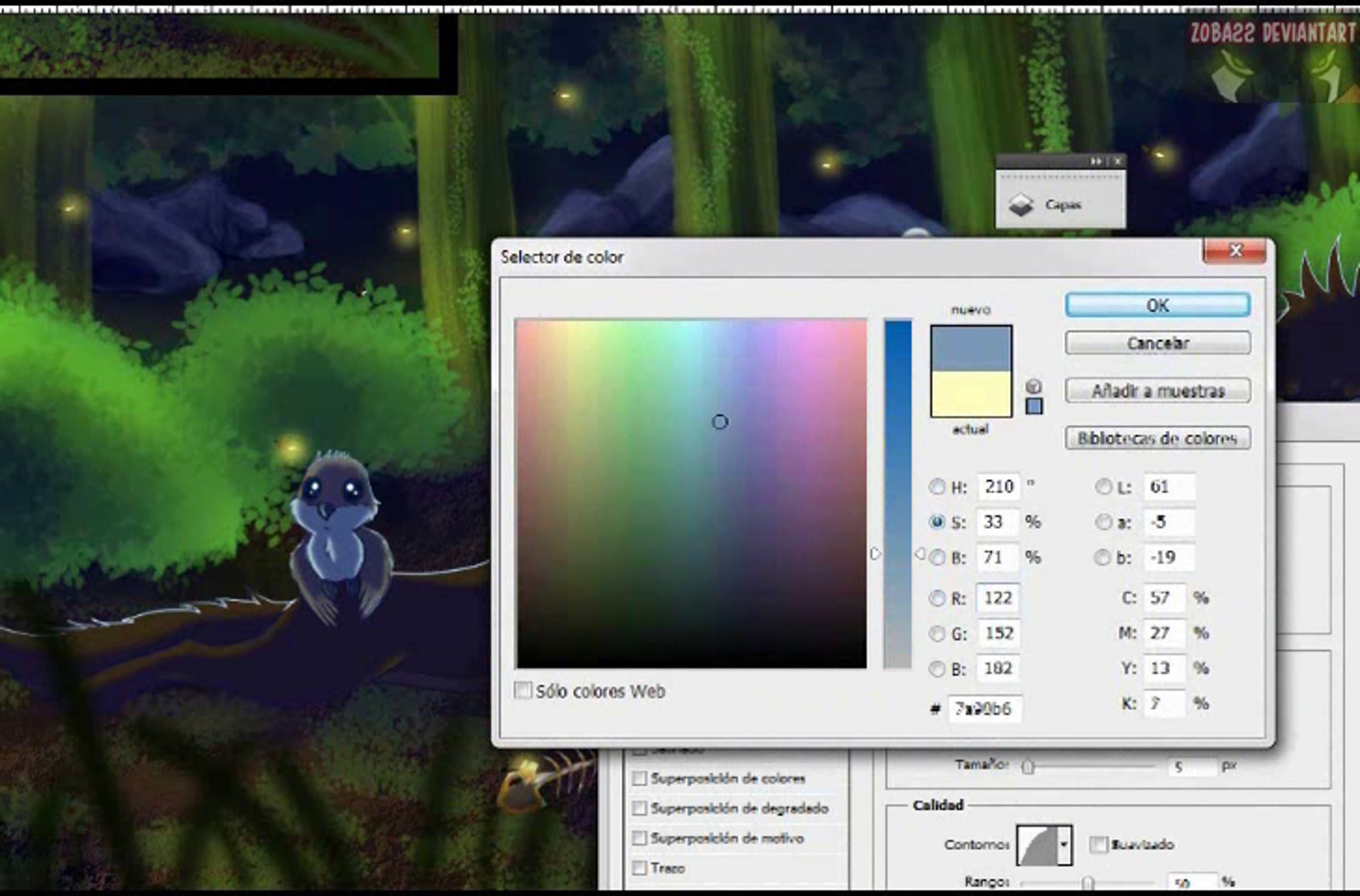The image size is (1360, 896).
Task: Select the L lightness radio button
Action: 1103,487
